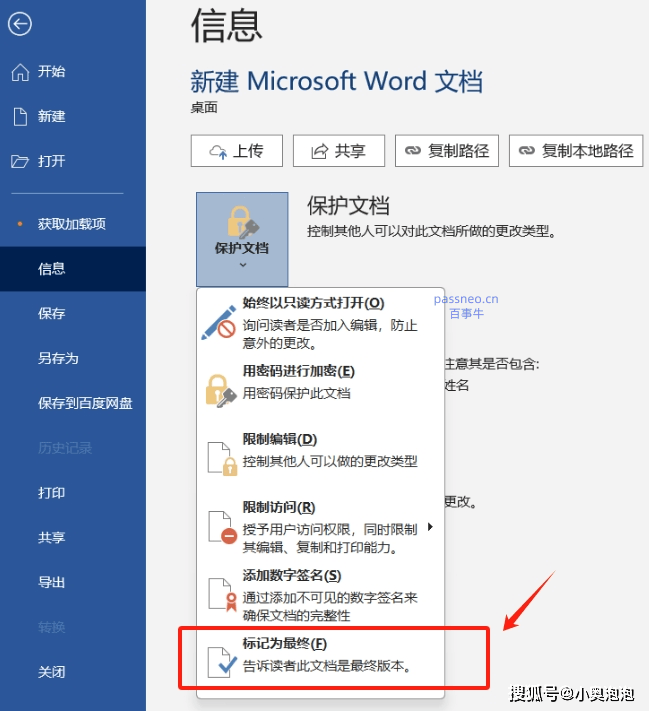Open 开始 in the sidebar

(x=73, y=72)
